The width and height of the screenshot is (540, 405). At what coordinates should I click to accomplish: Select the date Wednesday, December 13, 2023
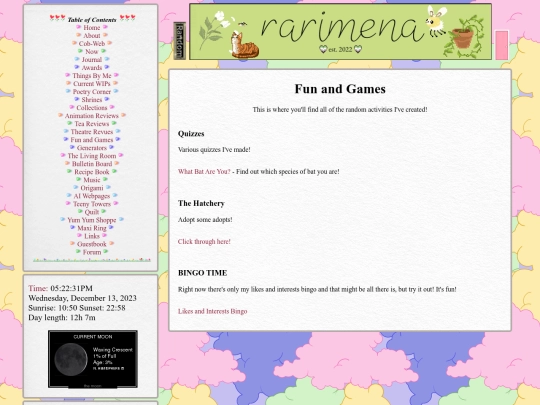point(82,298)
